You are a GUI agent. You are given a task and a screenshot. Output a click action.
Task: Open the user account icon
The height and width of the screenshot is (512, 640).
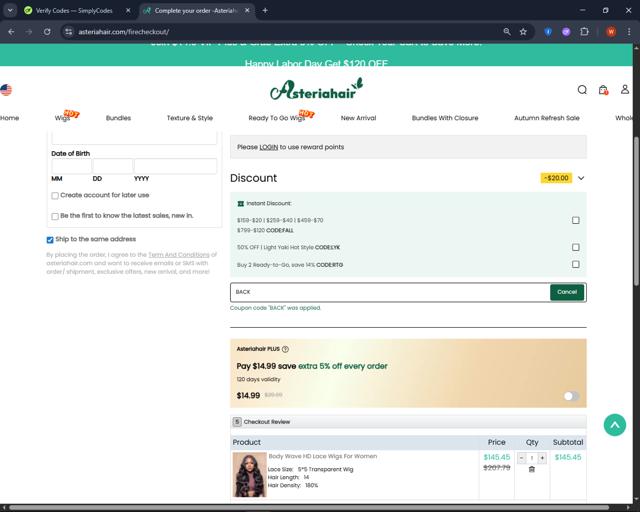click(x=624, y=89)
